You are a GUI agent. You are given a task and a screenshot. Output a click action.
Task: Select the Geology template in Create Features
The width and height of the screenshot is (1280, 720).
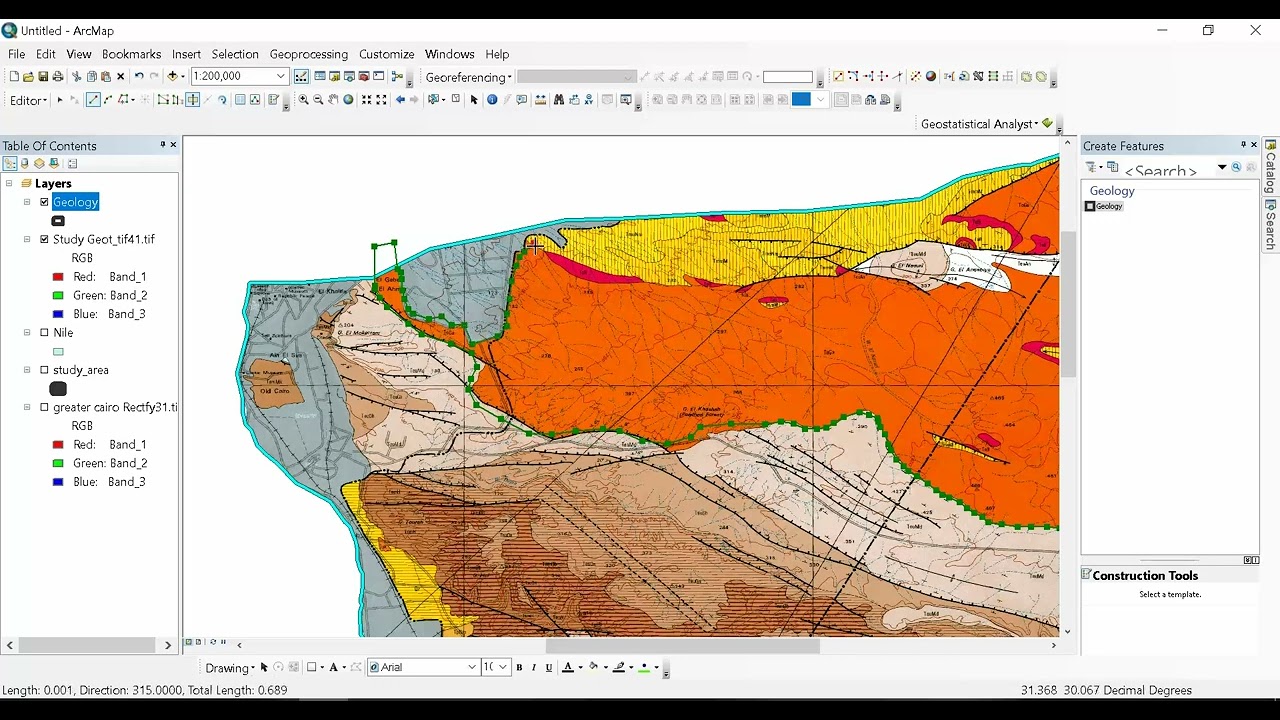point(1108,206)
